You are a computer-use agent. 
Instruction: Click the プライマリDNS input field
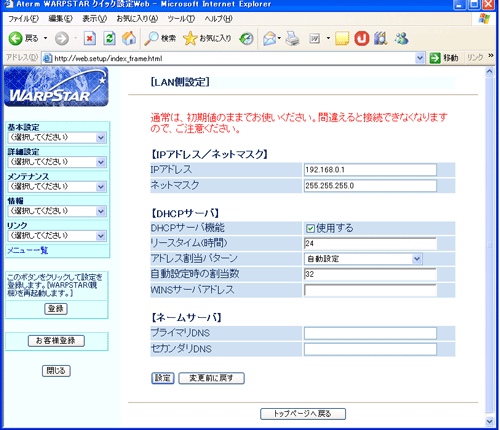pos(370,333)
